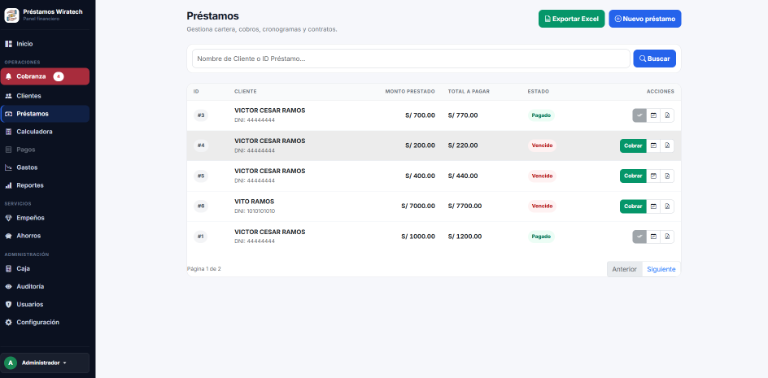The image size is (768, 378).
Task: Select Préstamos in the sidebar
Action: coord(45,114)
